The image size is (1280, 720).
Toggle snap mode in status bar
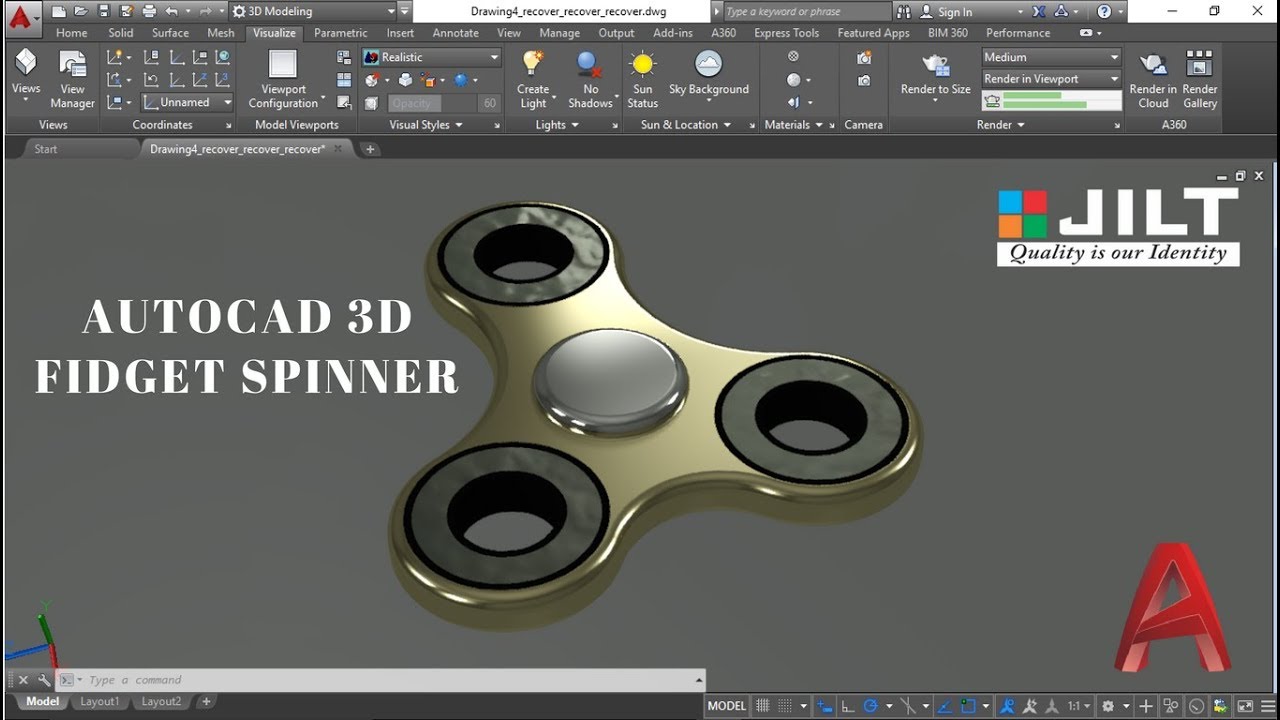(783, 706)
